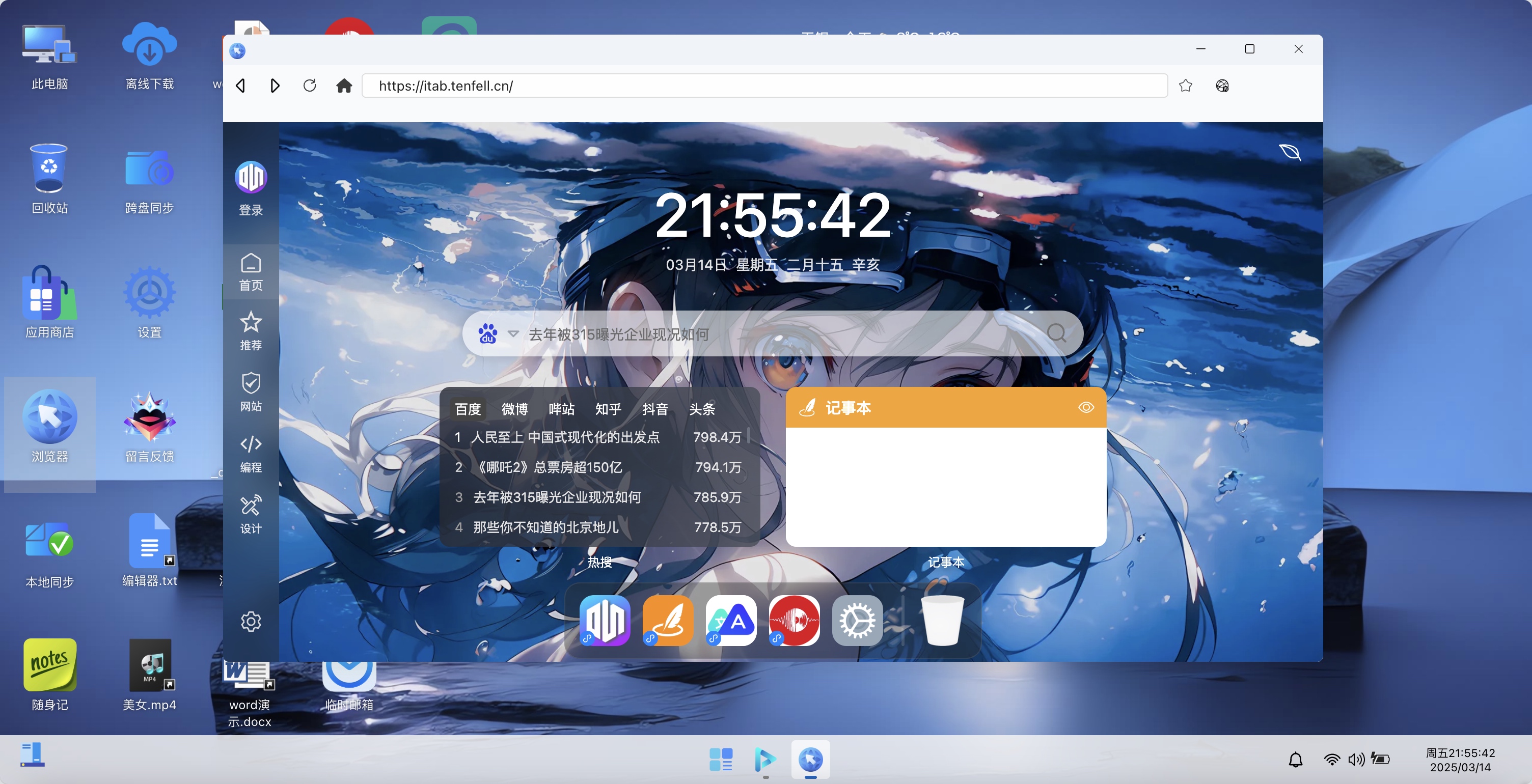Image resolution: width=1532 pixels, height=784 pixels.
Task: Switch to the 抖音 hot search tab
Action: click(655, 409)
